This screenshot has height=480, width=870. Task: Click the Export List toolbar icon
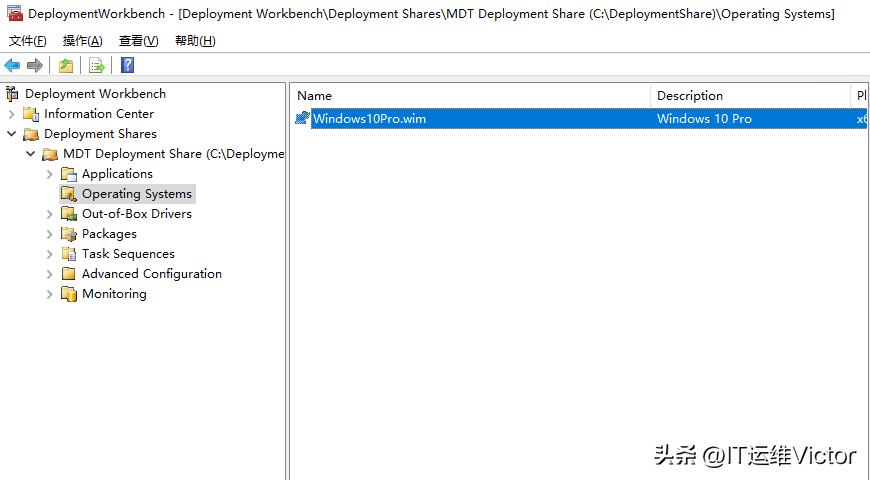coord(97,65)
